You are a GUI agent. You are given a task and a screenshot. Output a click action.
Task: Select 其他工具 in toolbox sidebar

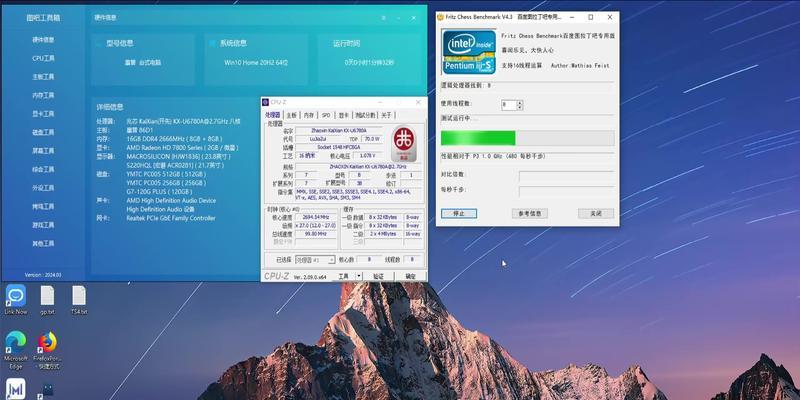(43, 243)
